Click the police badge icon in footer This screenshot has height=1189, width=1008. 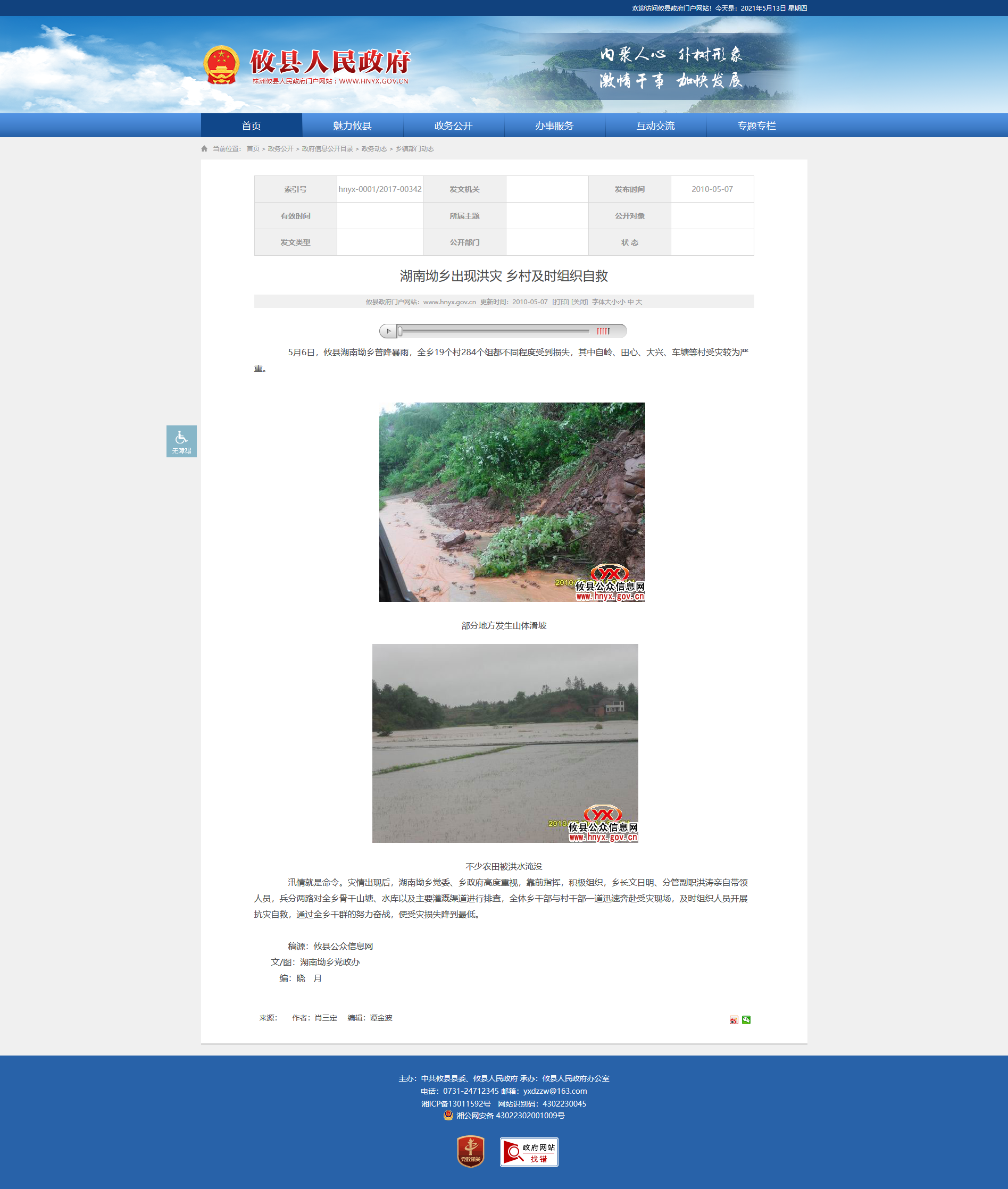pos(448,1115)
